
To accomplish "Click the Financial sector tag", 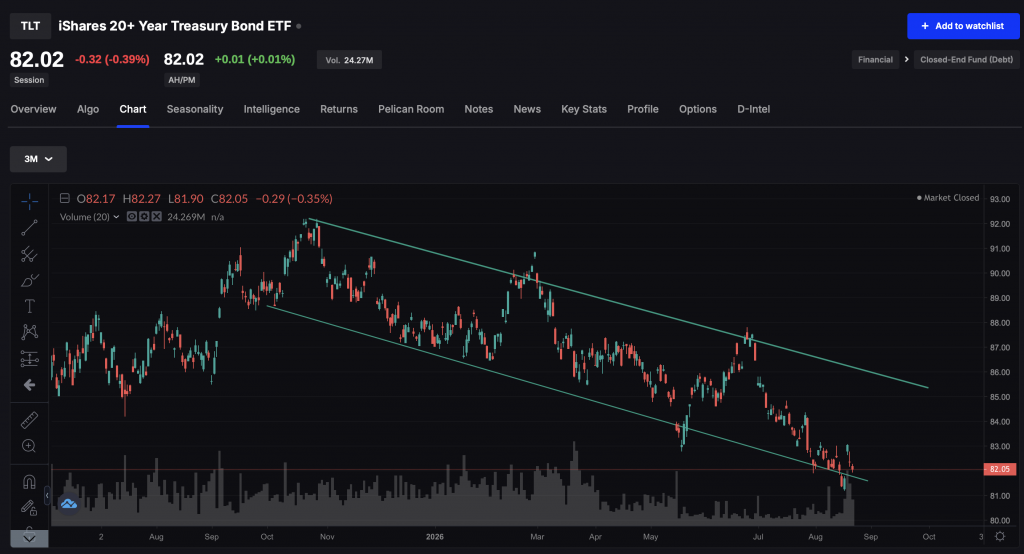I will point(875,59).
